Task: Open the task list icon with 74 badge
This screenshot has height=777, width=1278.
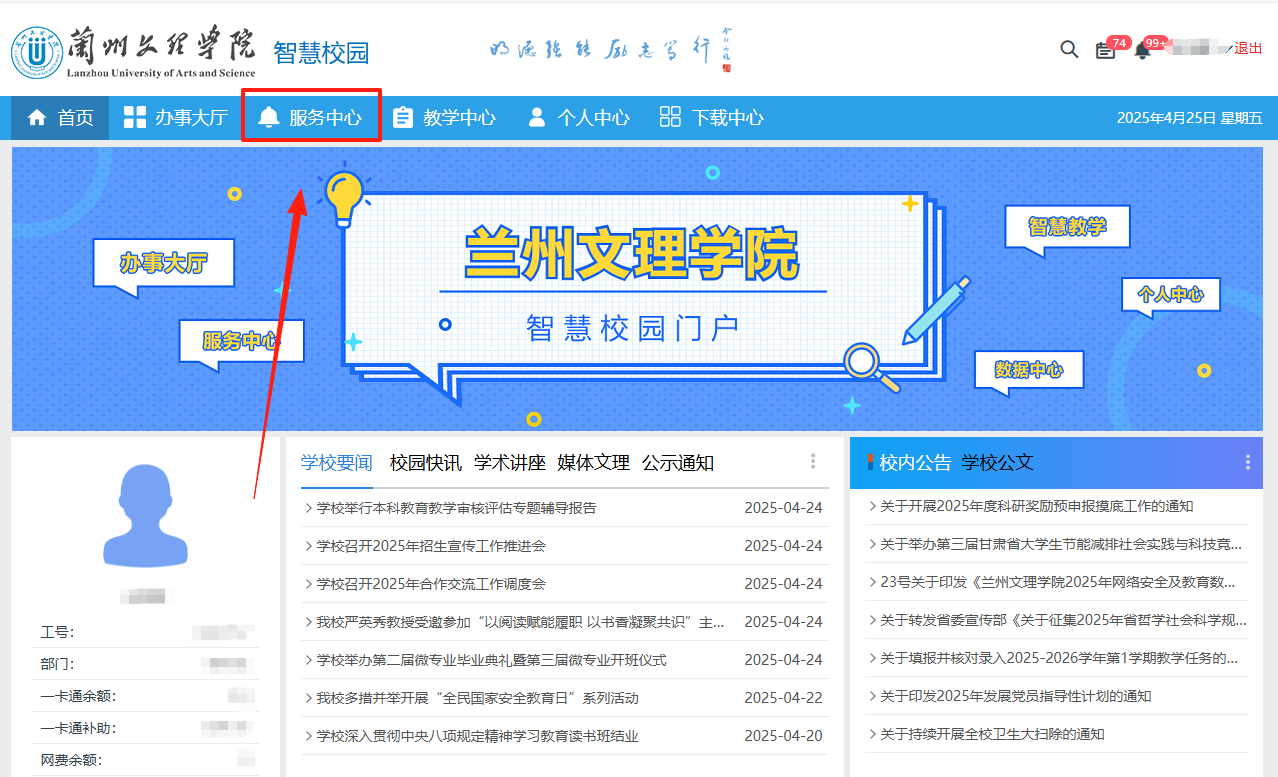Action: point(1105,50)
